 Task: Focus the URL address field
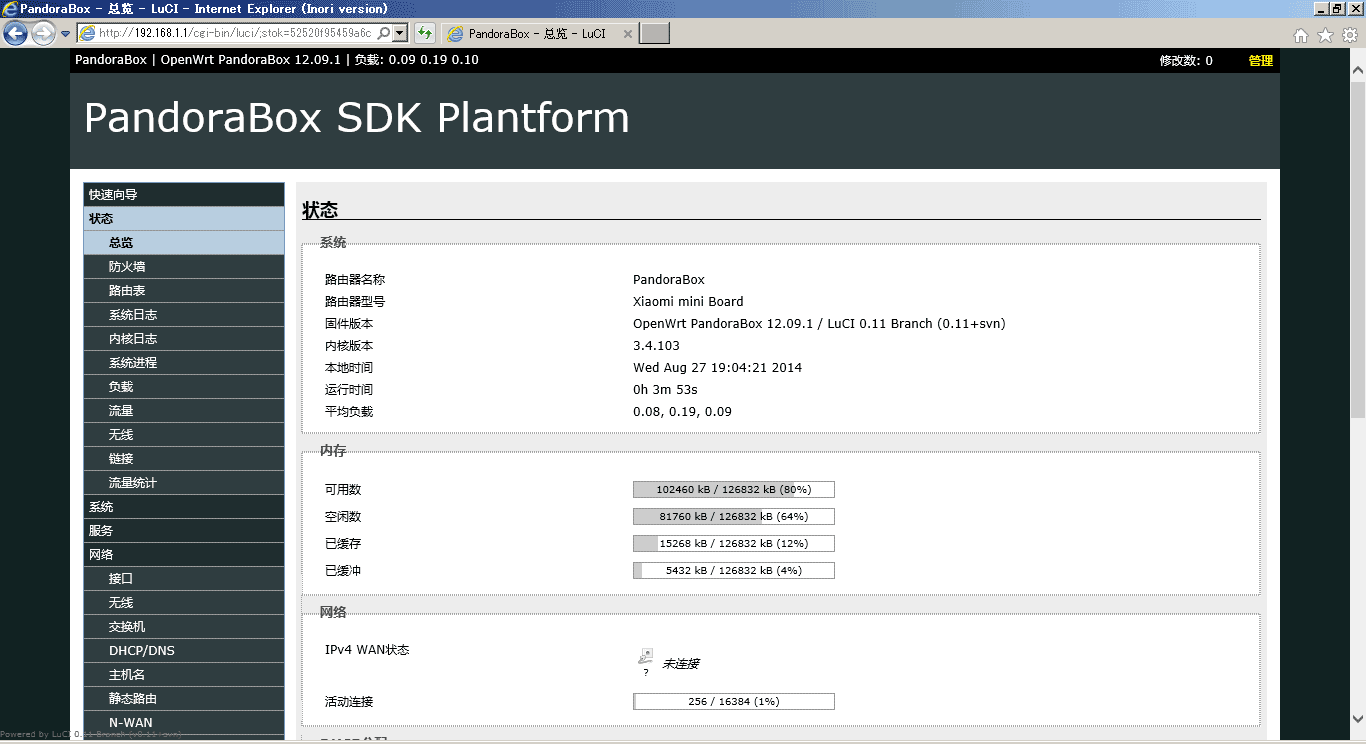(x=234, y=33)
